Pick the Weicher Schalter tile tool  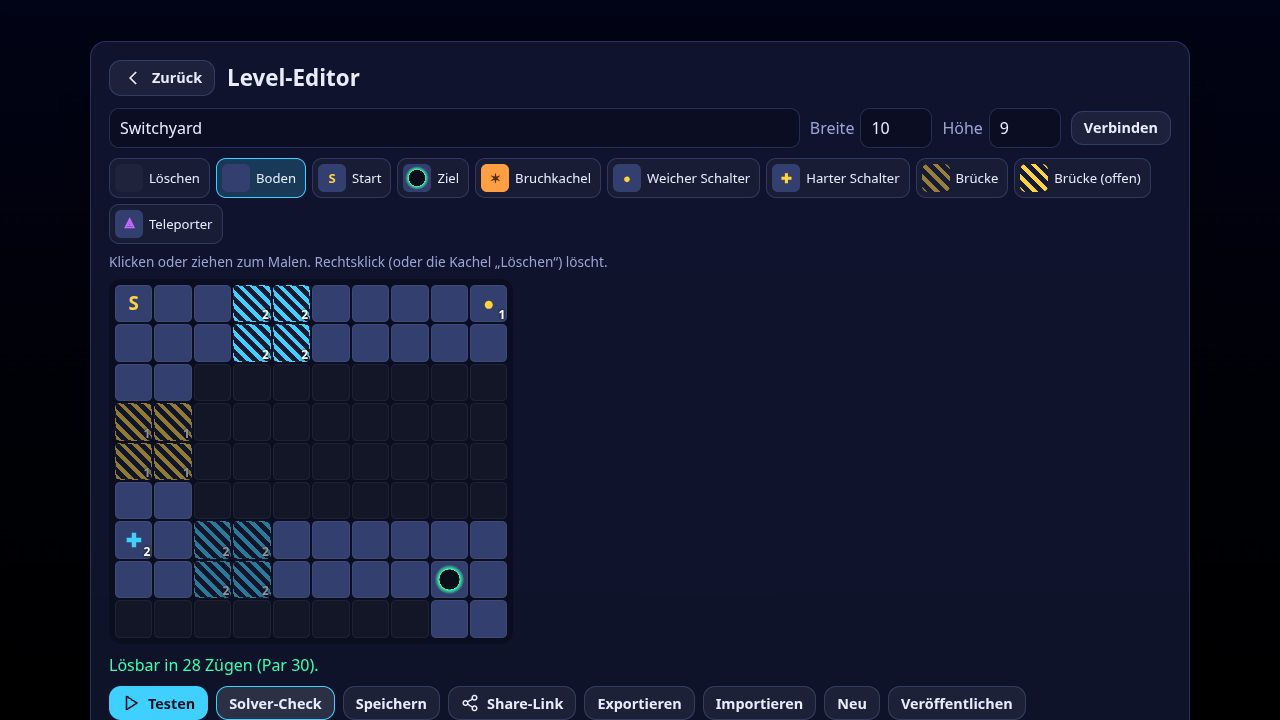[683, 178]
